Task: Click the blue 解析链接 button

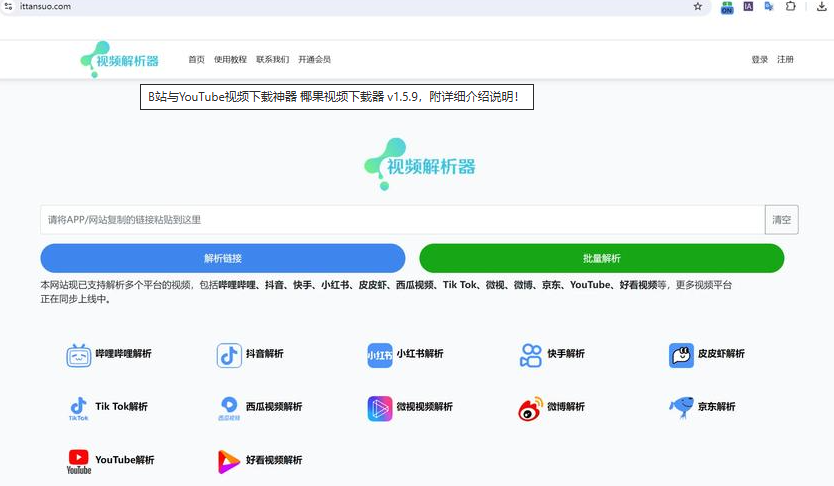Action: click(223, 258)
